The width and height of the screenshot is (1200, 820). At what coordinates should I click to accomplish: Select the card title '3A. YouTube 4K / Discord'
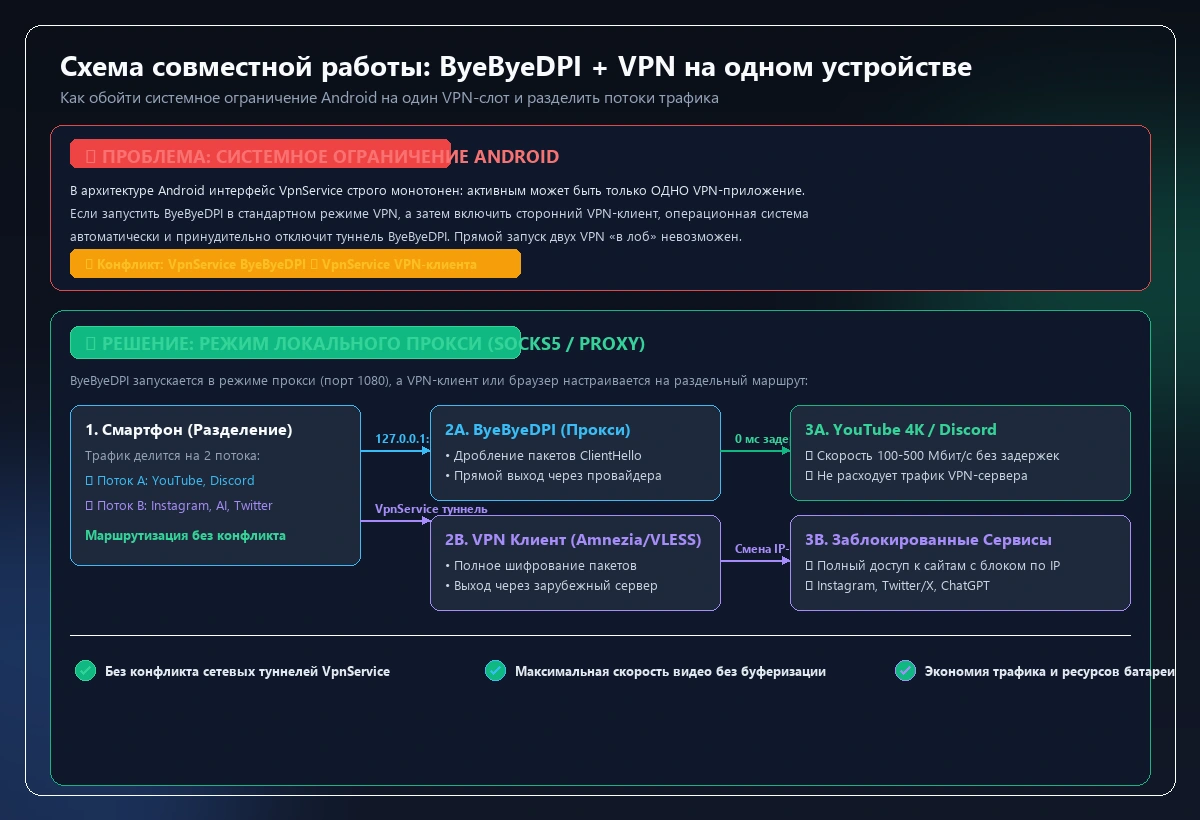coord(901,430)
